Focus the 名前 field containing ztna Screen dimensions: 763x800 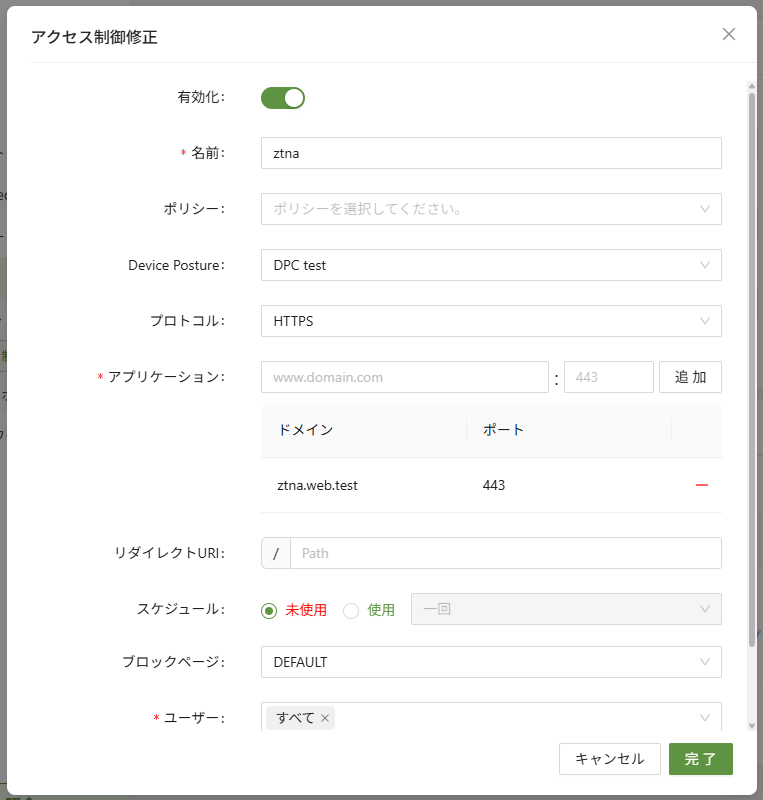pos(490,153)
